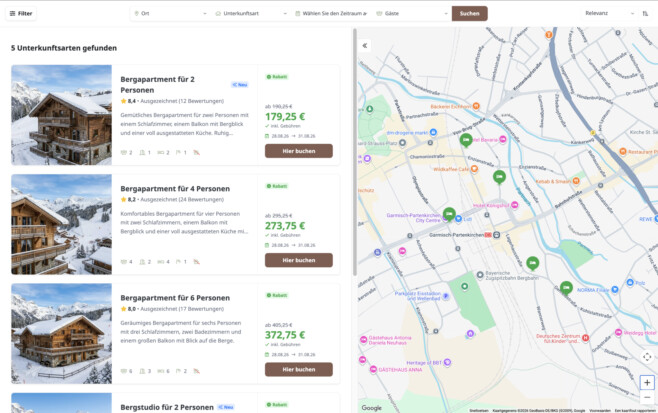Click the green map marker near Hotel Bavaria
The image size is (658, 413).
point(466,140)
